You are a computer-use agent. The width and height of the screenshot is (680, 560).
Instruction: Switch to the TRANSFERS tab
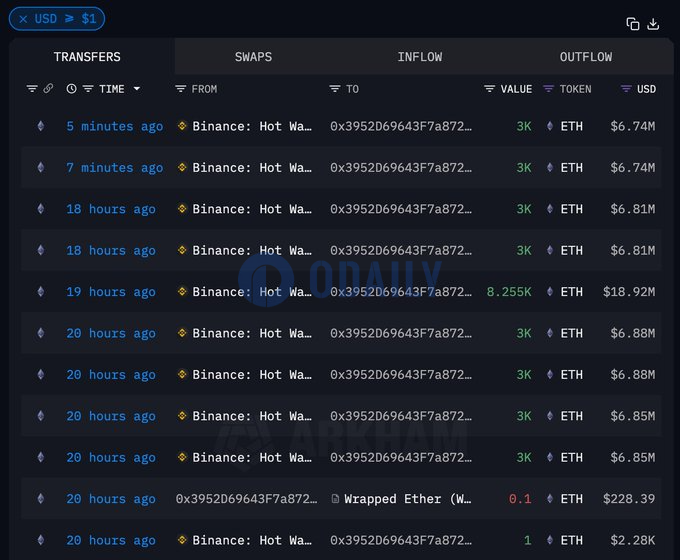87,57
